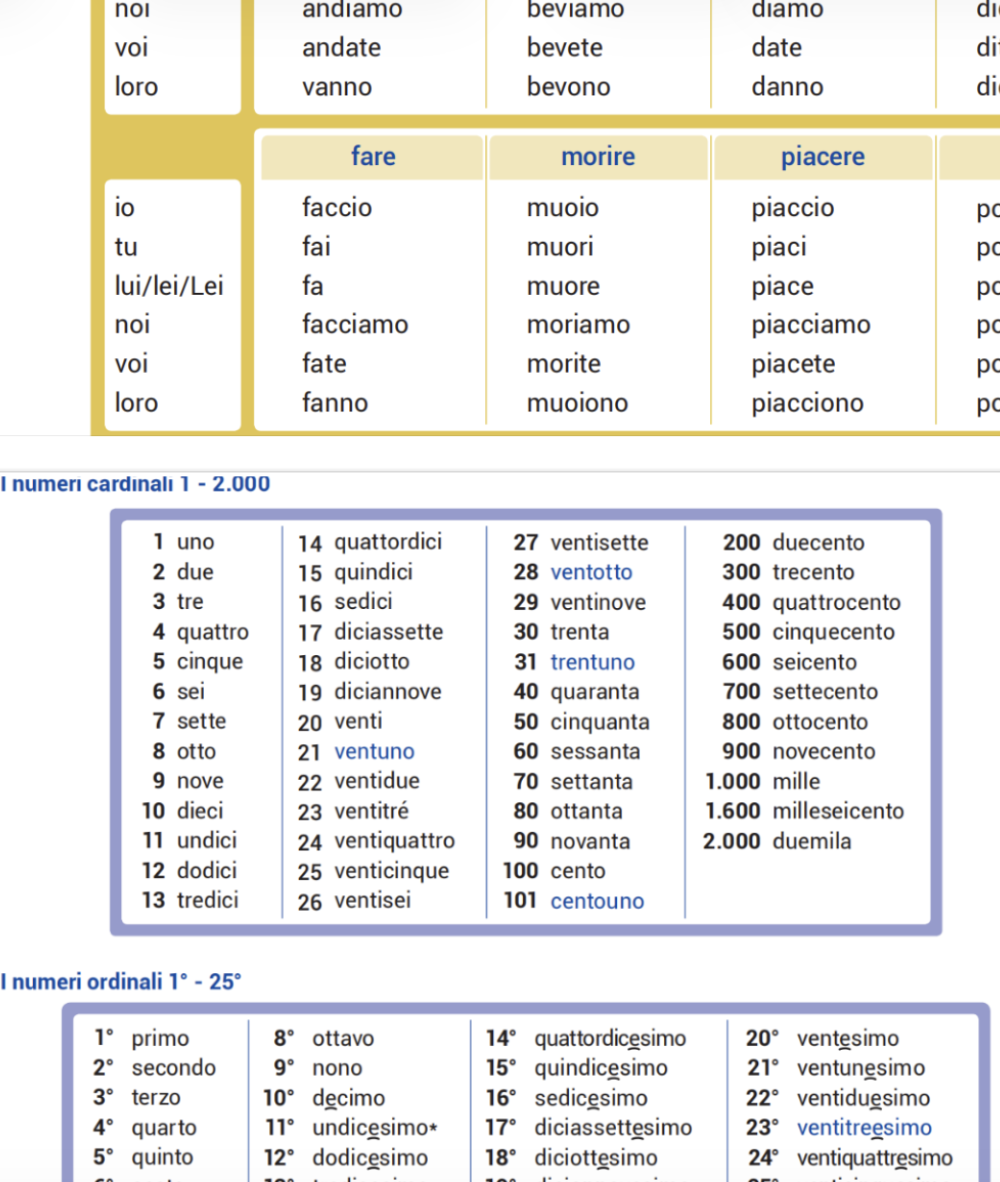Click the cardinal 'cinque' beside 5

pos(209,662)
